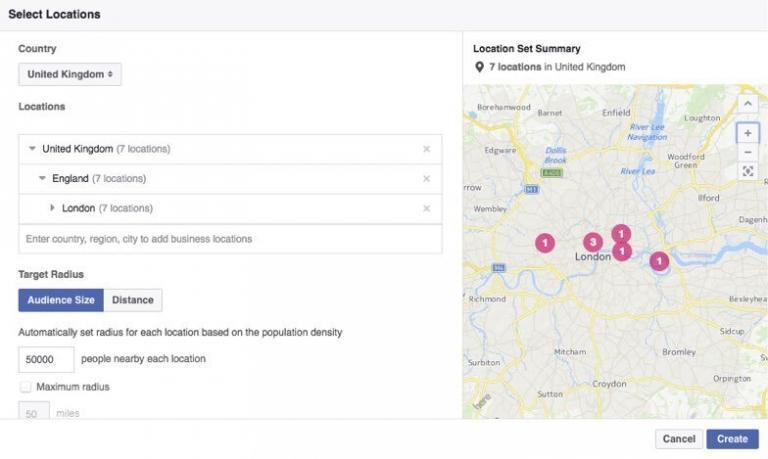768x459 pixels.
Task: Collapse the England tree node
Action: point(42,179)
